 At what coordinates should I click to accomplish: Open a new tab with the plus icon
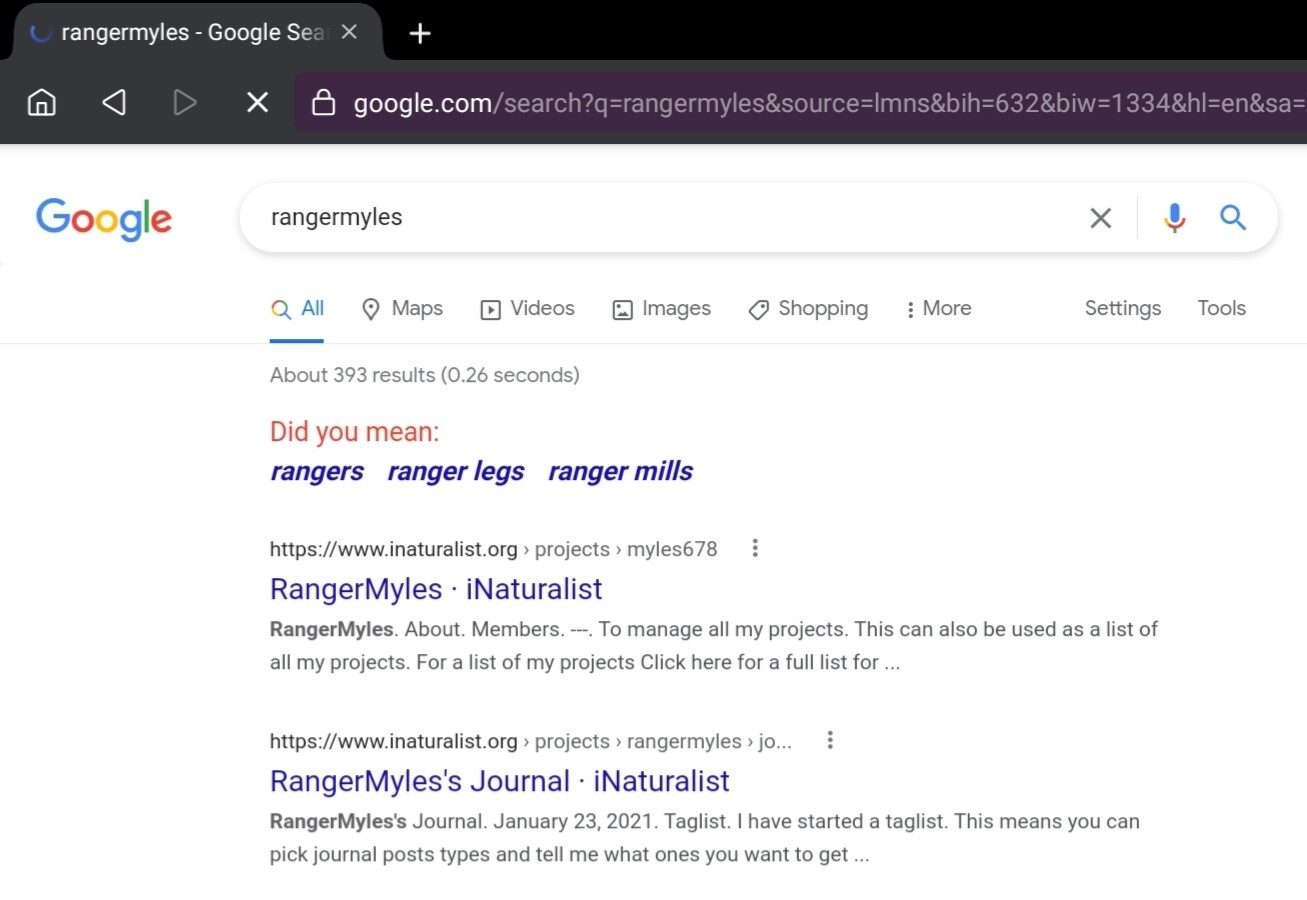click(420, 33)
